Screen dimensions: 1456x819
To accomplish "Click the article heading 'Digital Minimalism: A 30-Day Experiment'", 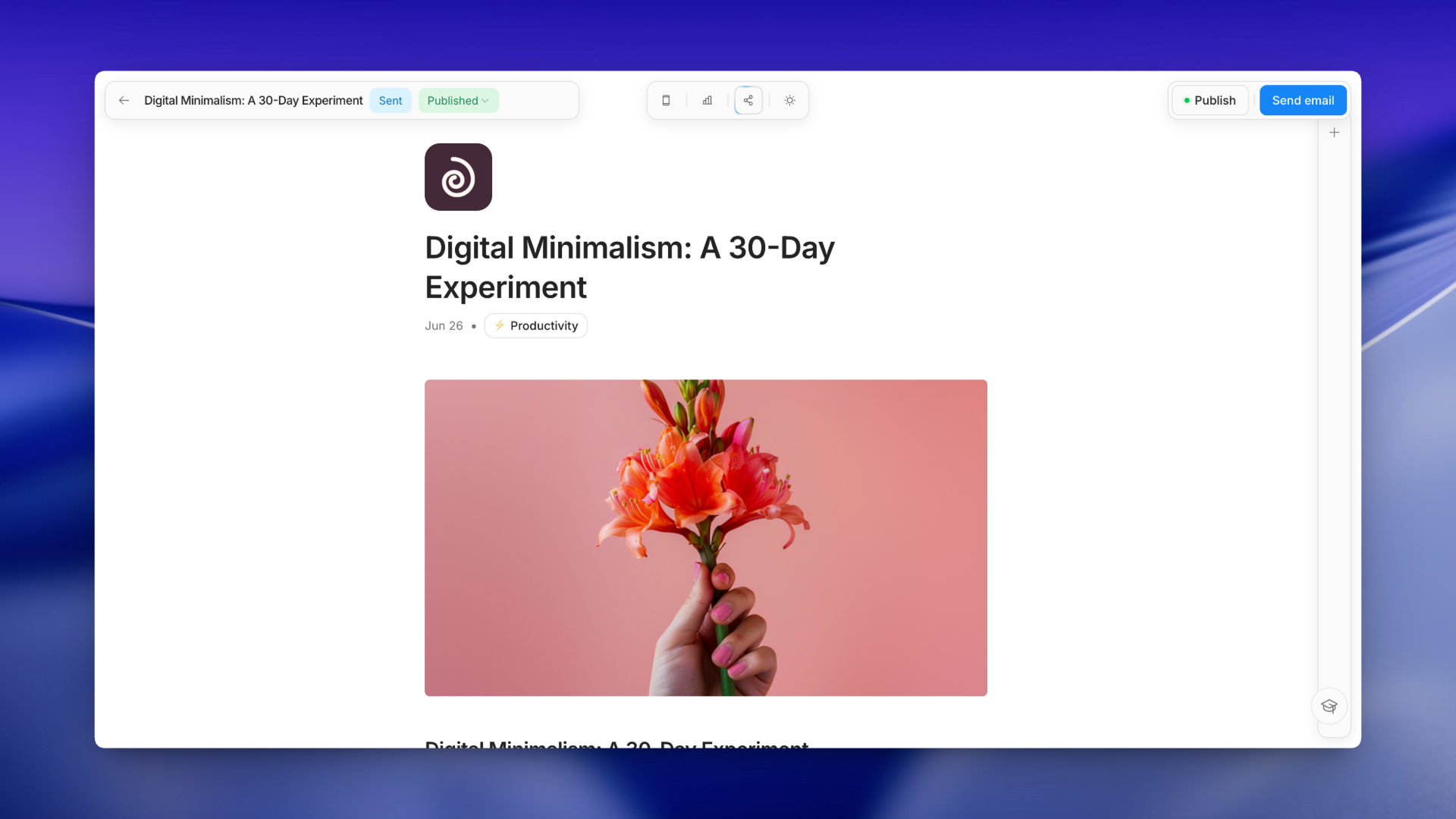I will (x=629, y=267).
